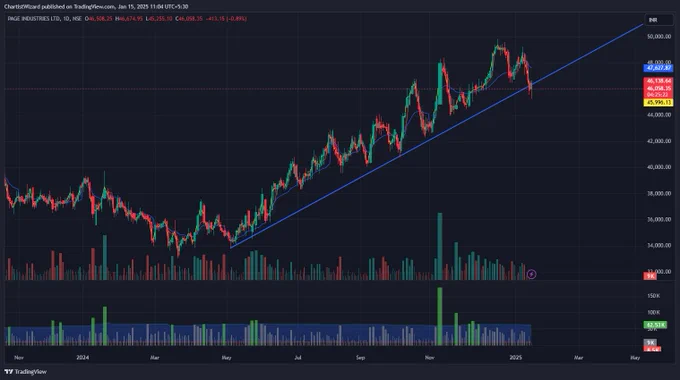680x380 pixels.
Task: Click the Sep label on time axis
Action: pyautogui.click(x=360, y=357)
